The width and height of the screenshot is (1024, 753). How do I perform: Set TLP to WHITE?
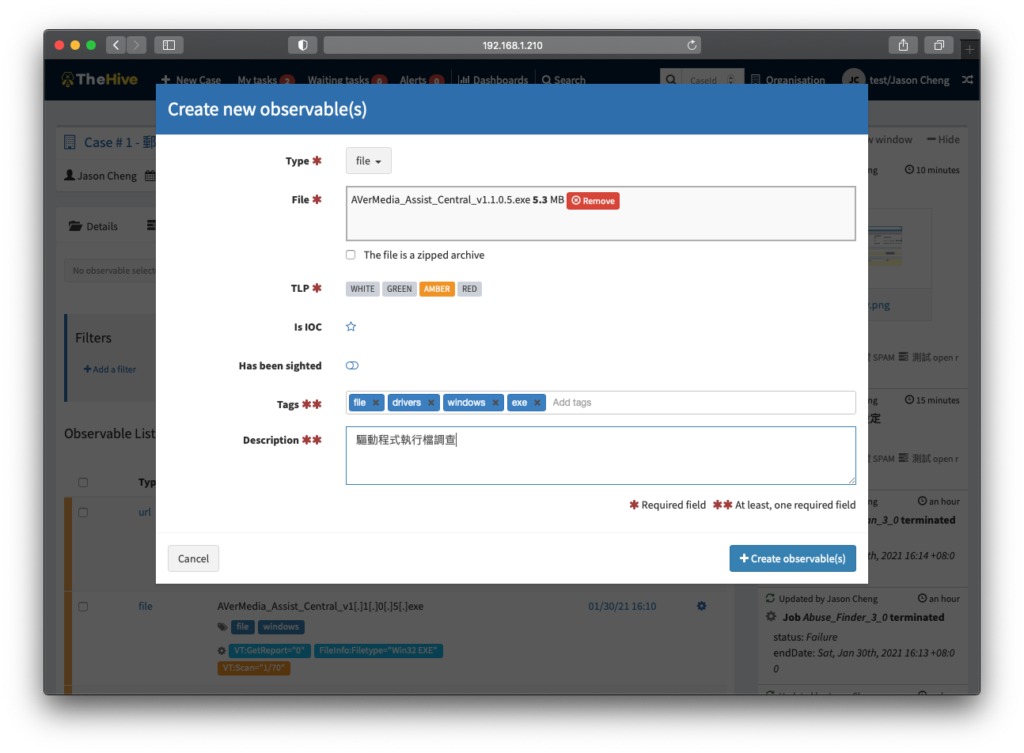coord(362,289)
